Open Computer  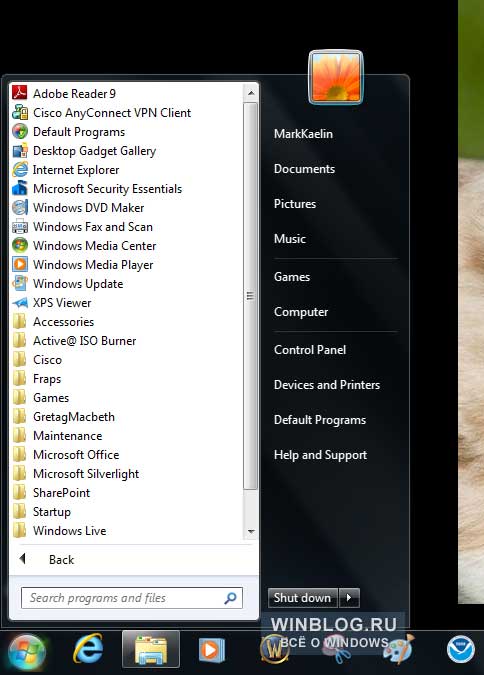coord(301,312)
